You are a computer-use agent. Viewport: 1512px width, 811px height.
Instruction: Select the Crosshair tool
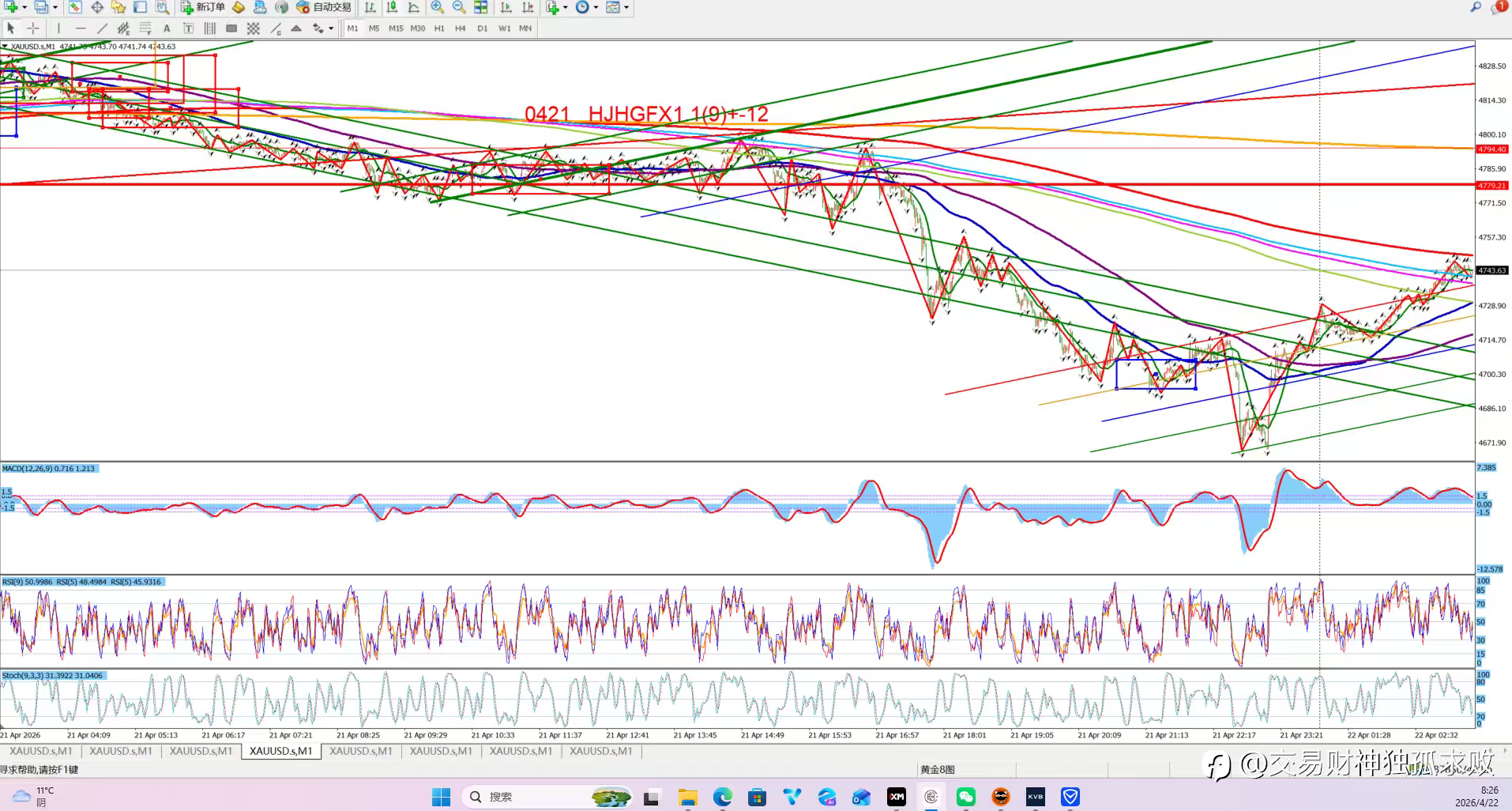tap(33, 28)
